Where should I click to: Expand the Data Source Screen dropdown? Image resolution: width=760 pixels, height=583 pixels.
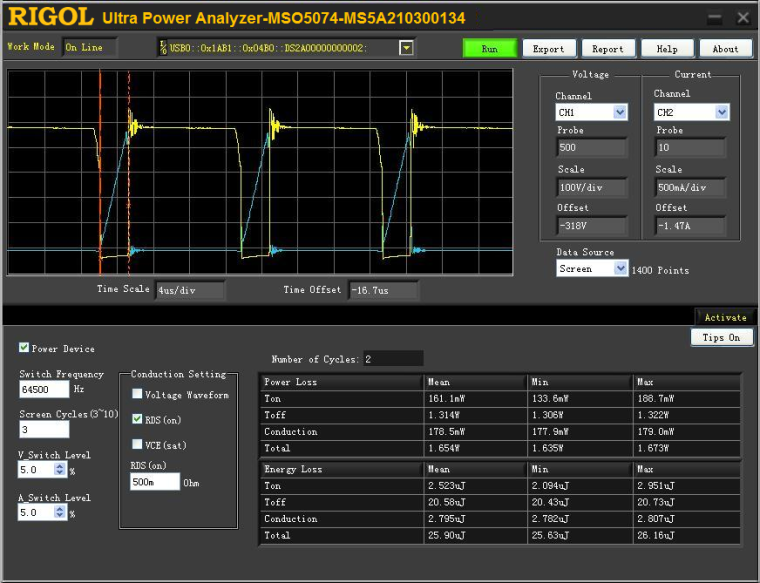620,269
